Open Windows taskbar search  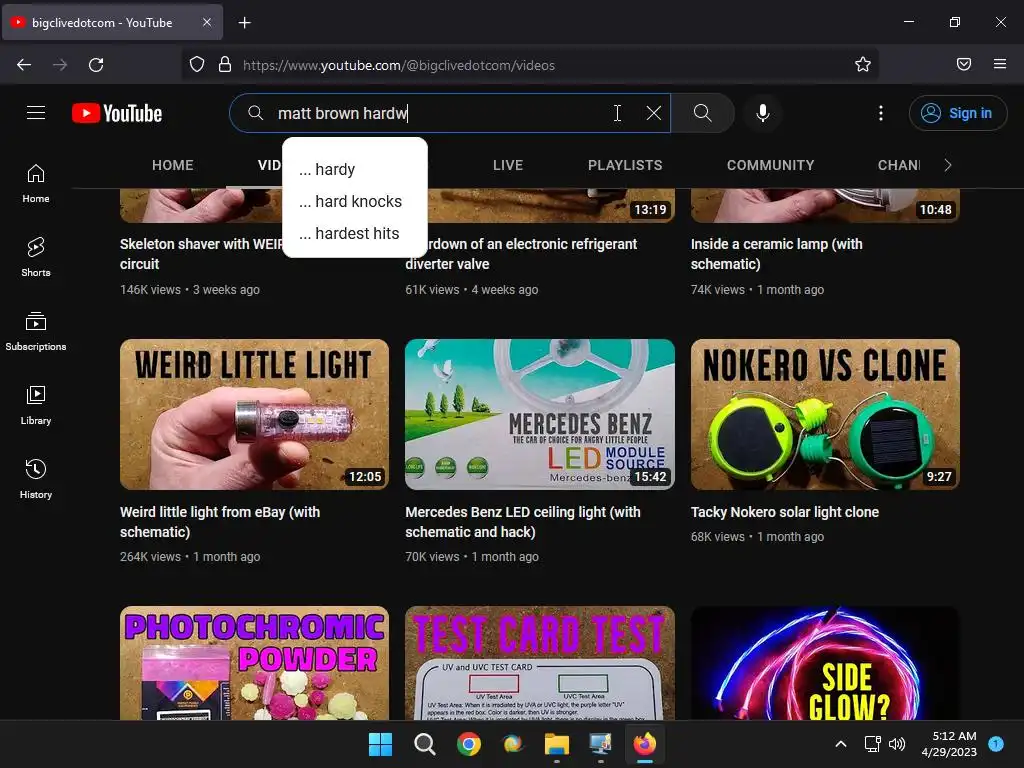pos(424,744)
